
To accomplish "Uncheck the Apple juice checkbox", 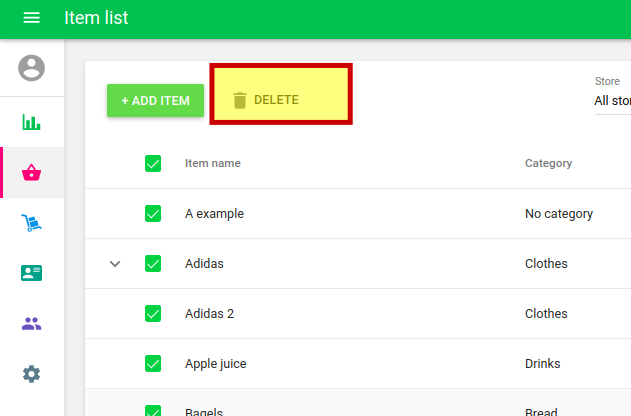I will coord(153,363).
